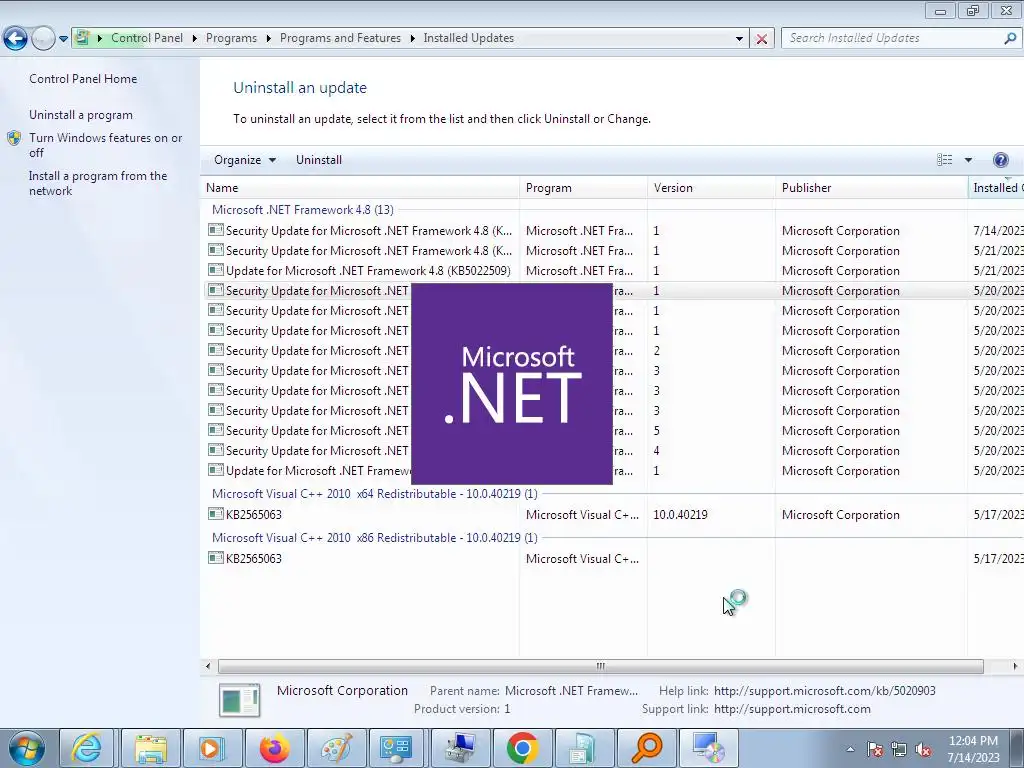This screenshot has width=1024, height=768.
Task: Open Action Center flag in system tray
Action: click(x=875, y=750)
